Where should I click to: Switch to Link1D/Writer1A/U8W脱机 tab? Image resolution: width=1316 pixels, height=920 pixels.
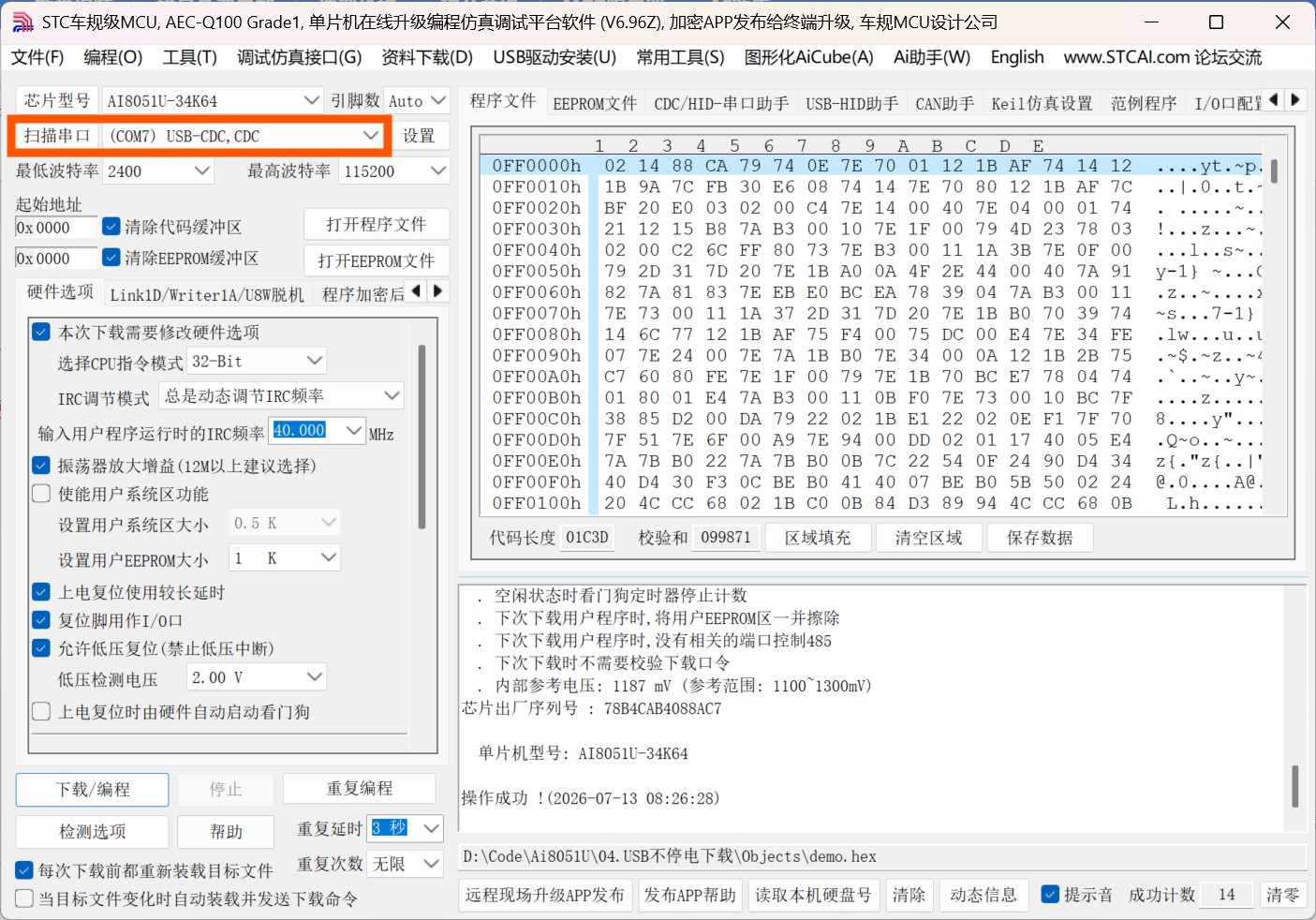[x=207, y=294]
